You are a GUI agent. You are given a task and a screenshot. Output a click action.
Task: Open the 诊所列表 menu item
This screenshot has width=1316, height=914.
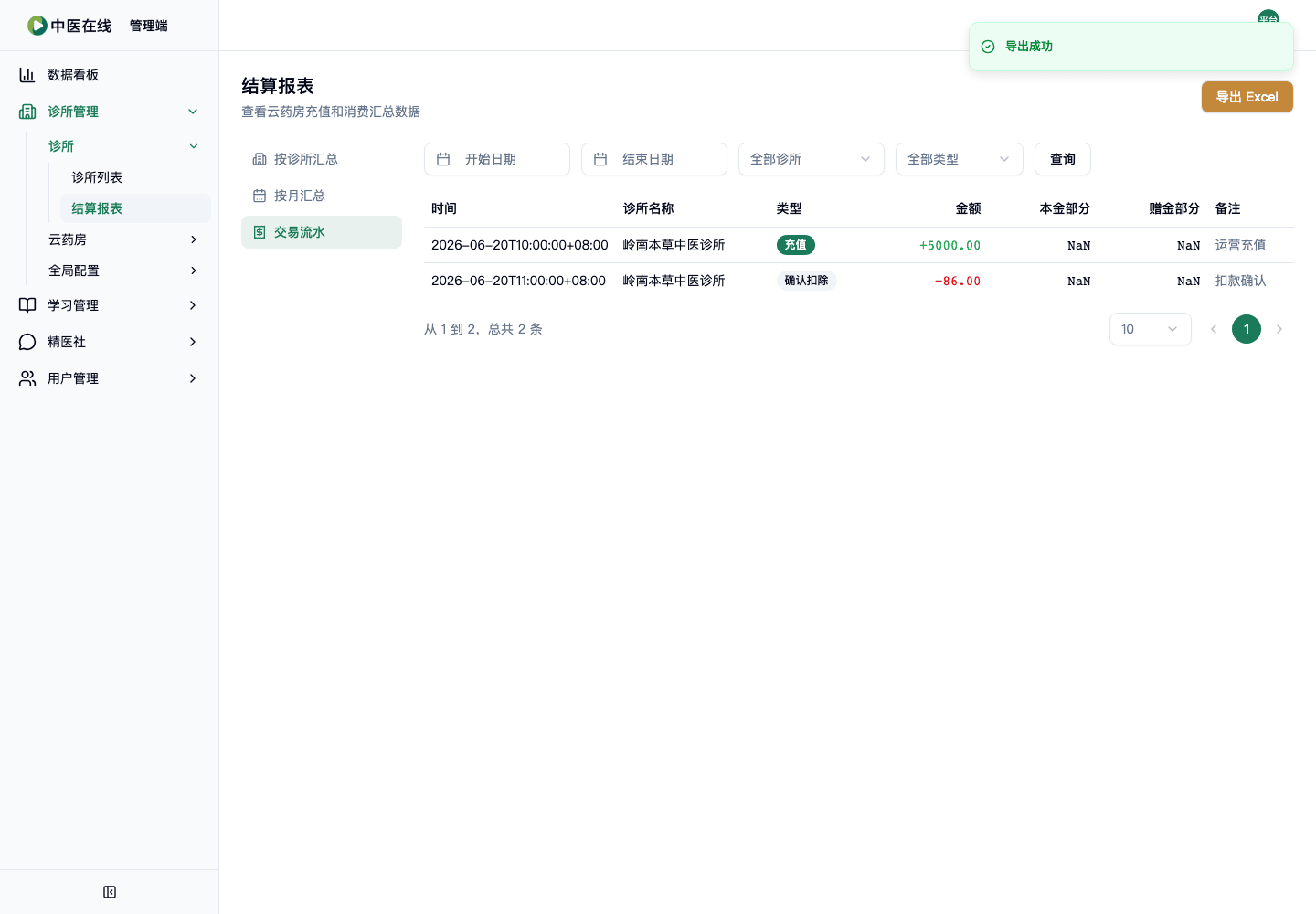tap(135, 177)
